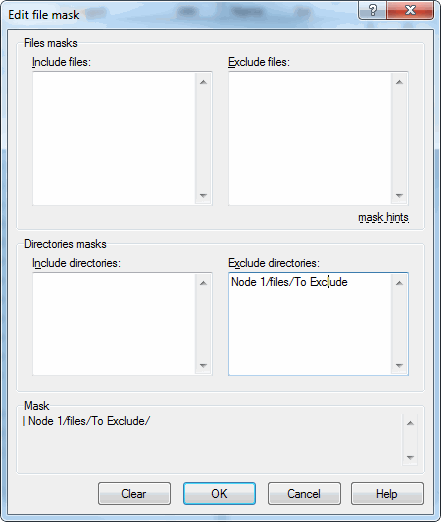Click up arrow in Include directories scrollbar

203,283
